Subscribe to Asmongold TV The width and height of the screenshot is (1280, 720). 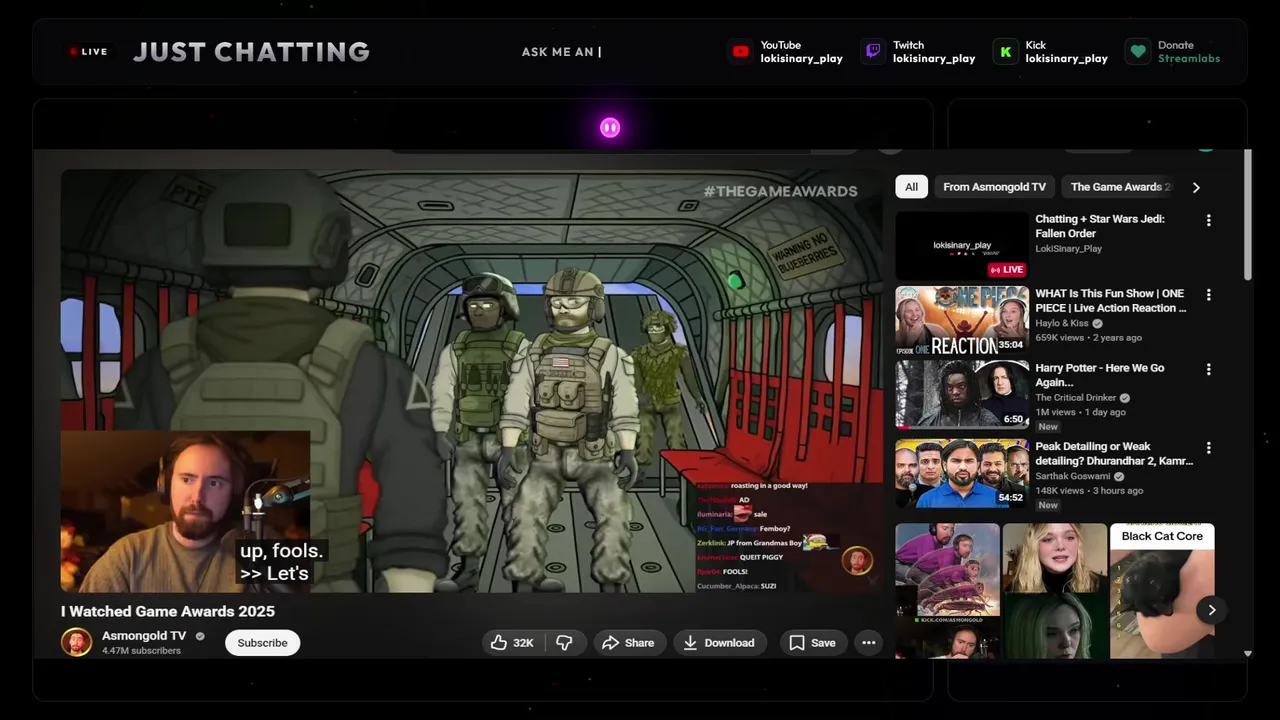[x=263, y=643]
